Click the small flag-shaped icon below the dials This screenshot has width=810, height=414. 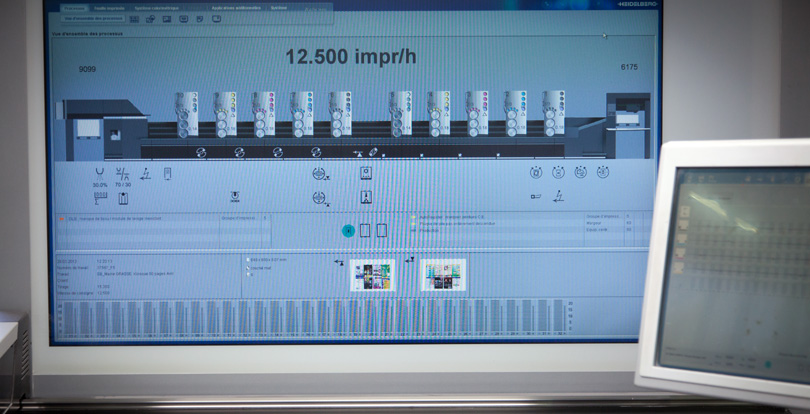pyautogui.click(x=536, y=196)
